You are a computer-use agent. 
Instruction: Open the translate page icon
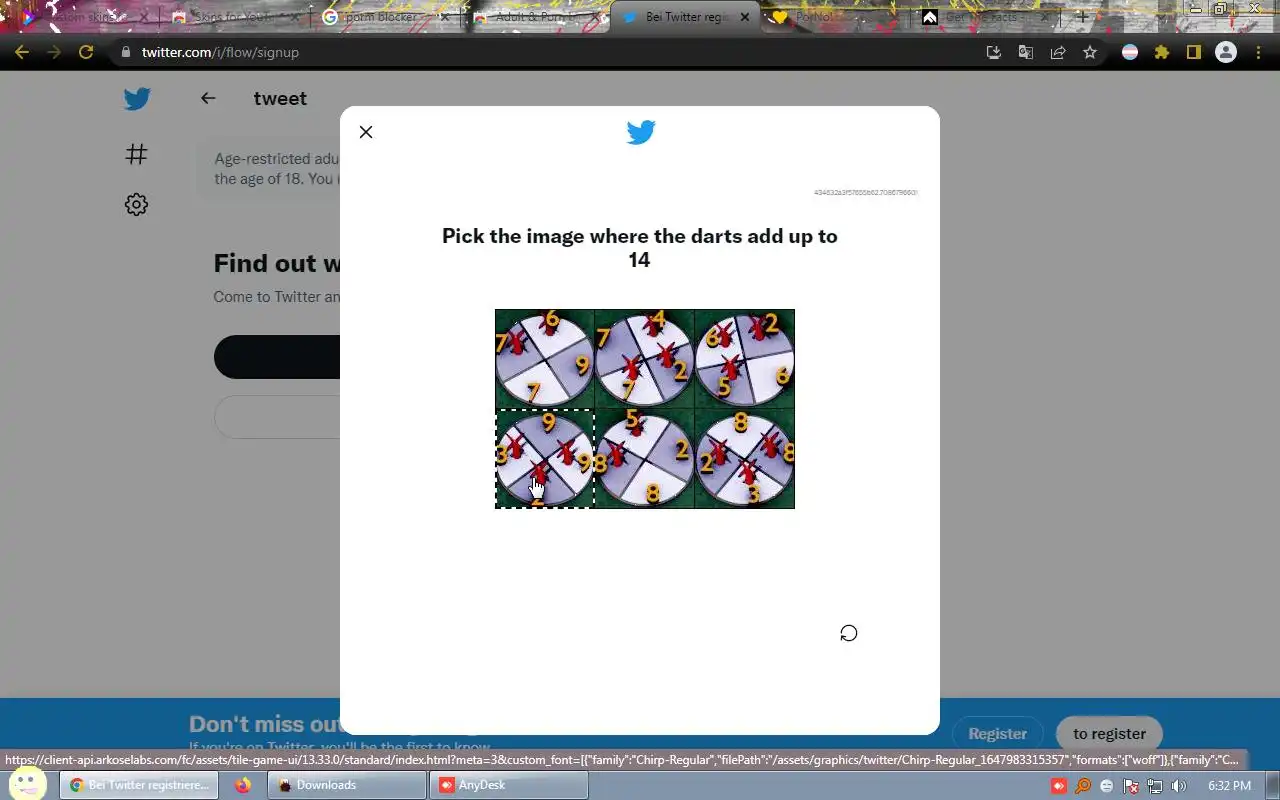point(1025,52)
